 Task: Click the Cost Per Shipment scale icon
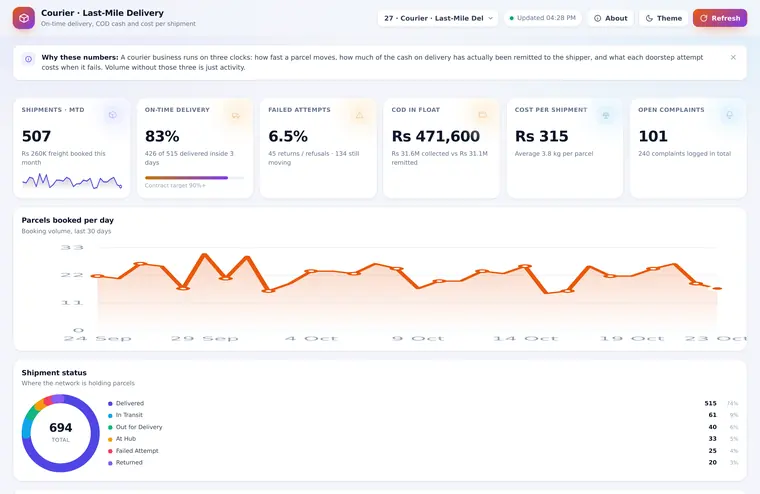coord(606,115)
